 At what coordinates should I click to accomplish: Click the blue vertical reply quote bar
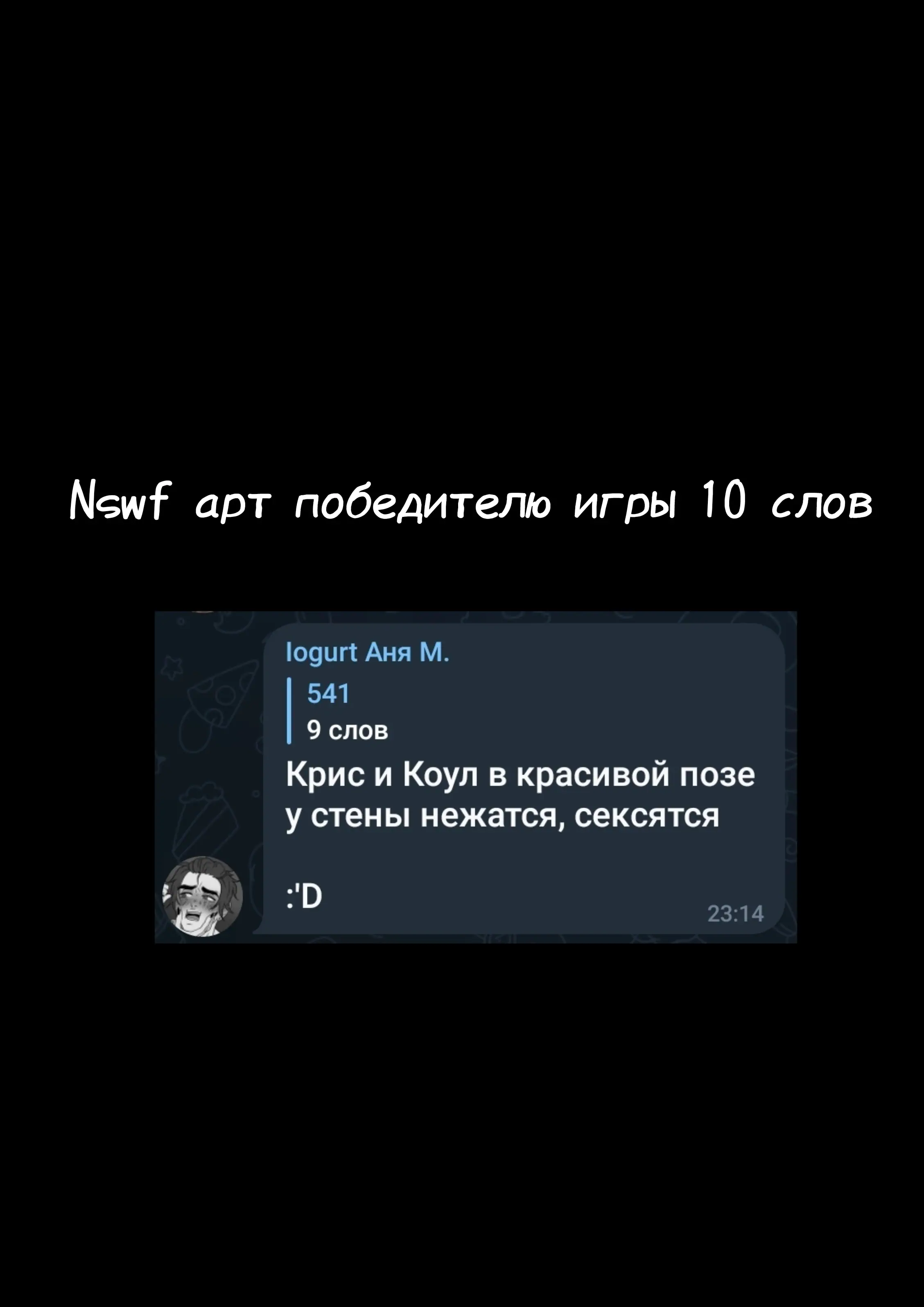[x=289, y=711]
